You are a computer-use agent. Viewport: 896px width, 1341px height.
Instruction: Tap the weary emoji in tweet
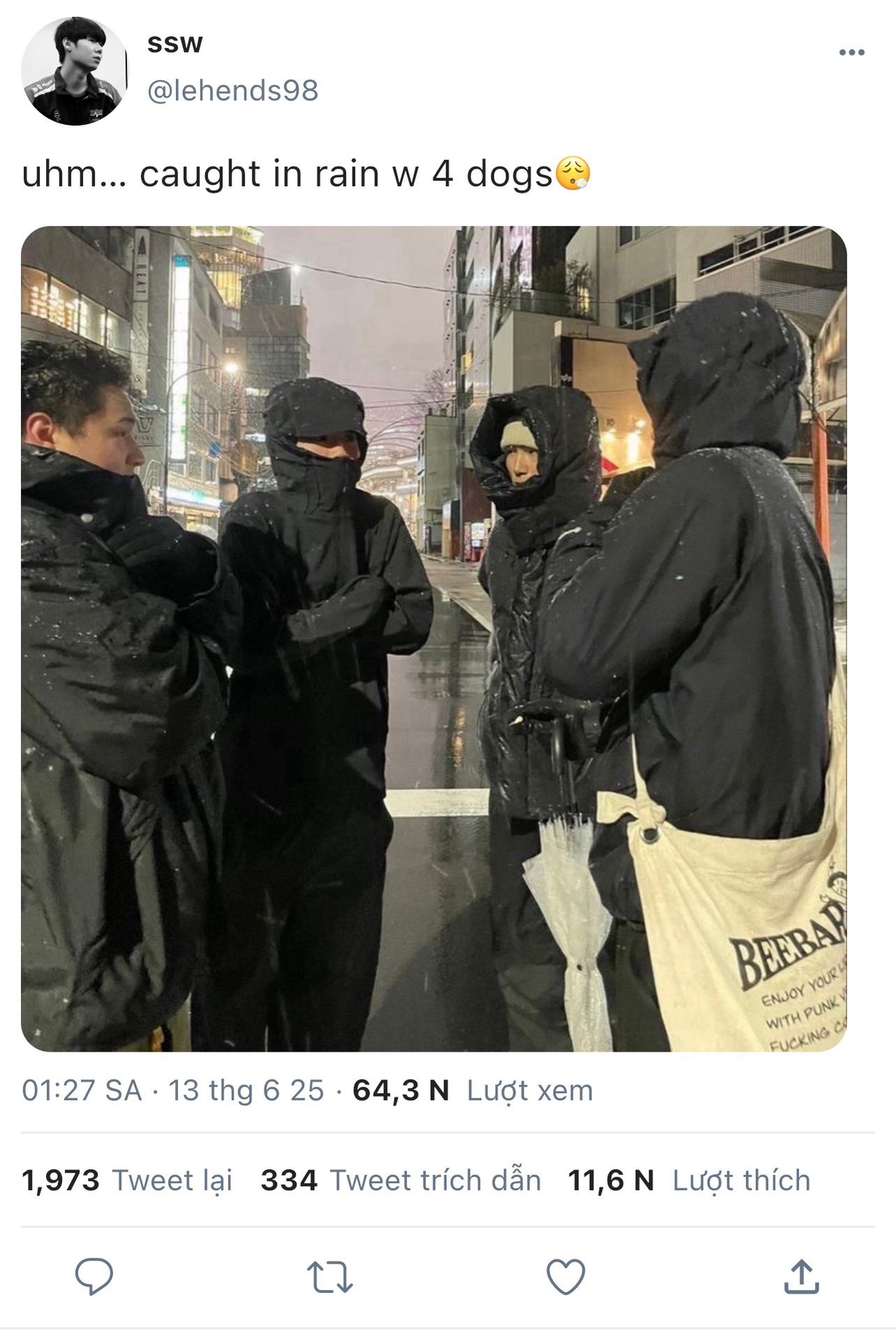coord(573,174)
